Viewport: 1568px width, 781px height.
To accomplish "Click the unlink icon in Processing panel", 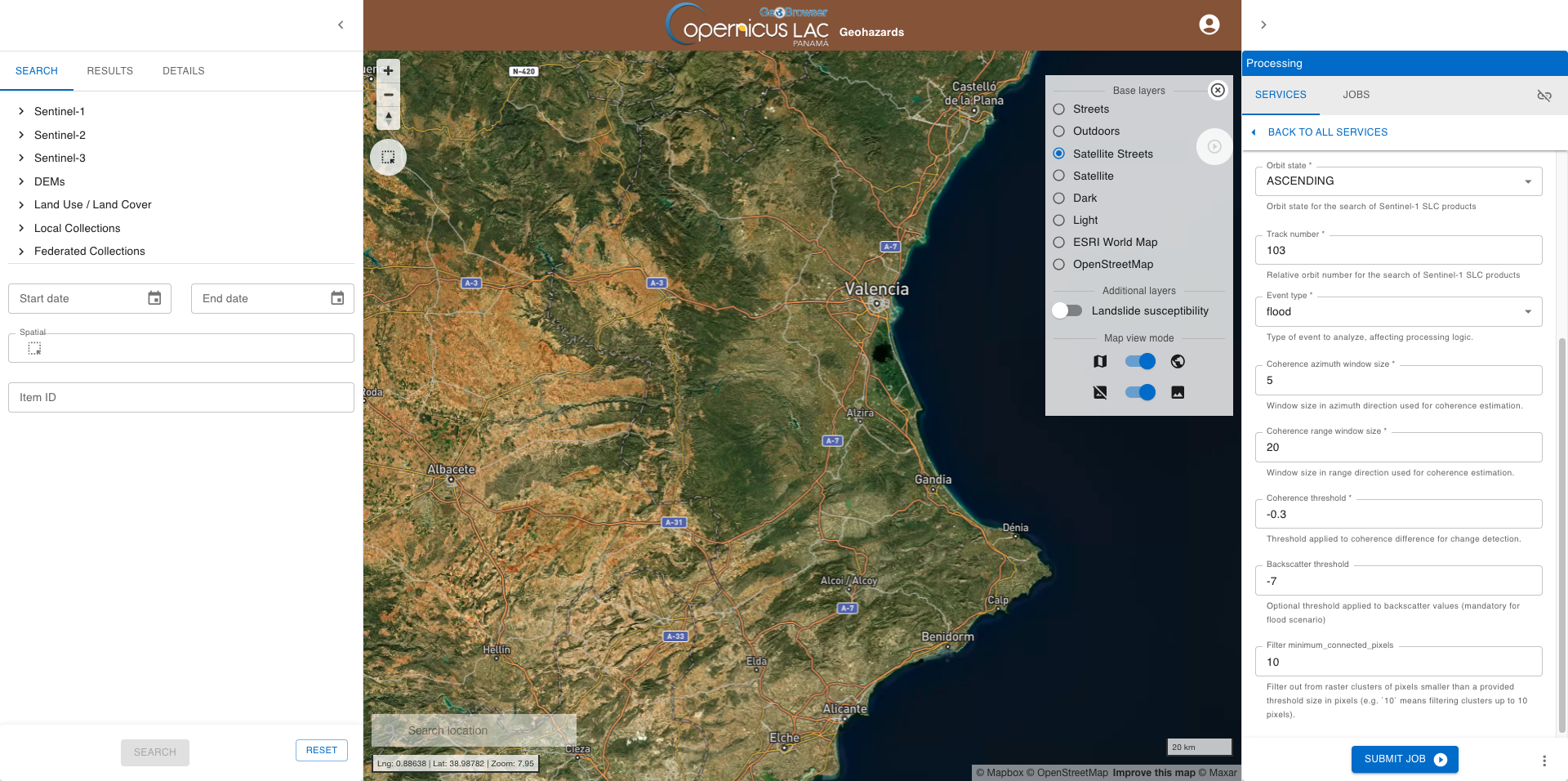I will [x=1543, y=96].
